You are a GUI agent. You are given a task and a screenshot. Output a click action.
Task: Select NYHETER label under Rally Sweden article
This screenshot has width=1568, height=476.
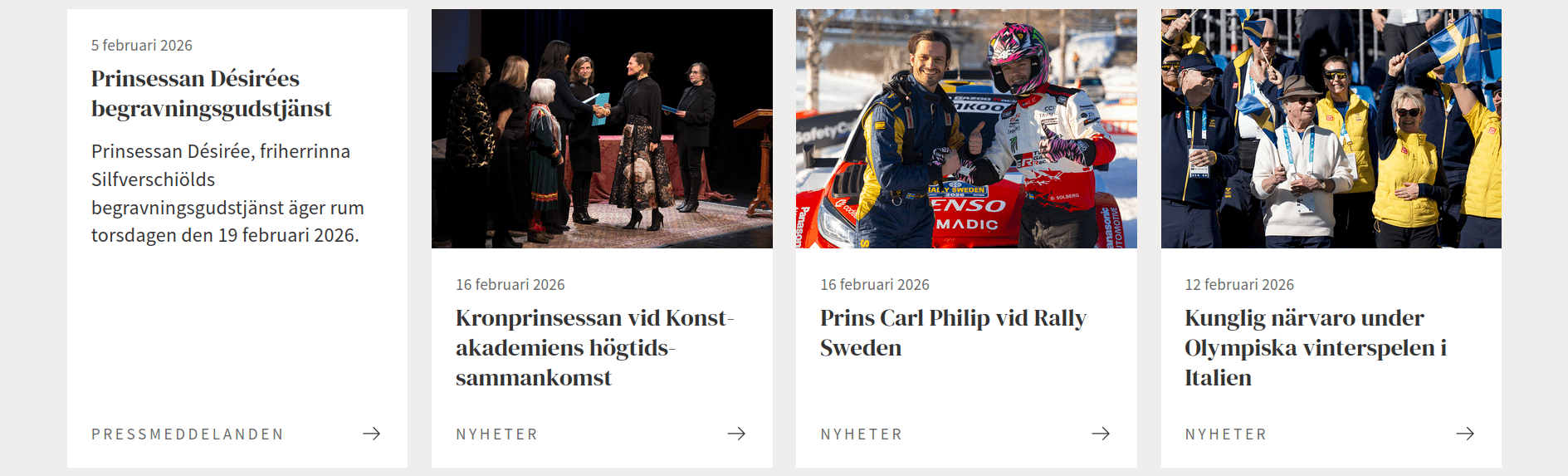point(861,434)
